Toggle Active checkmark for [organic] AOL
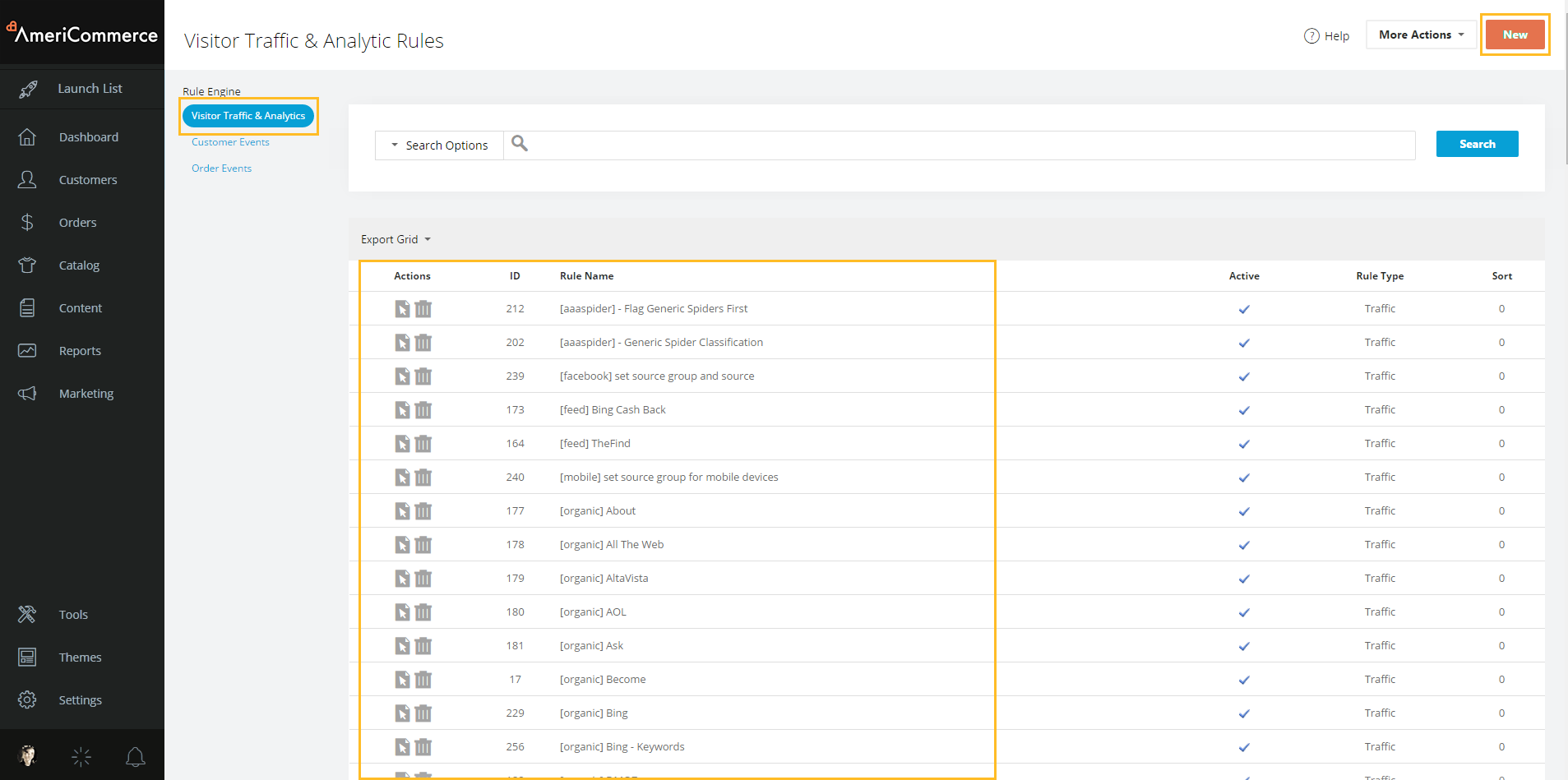Viewport: 1568px width, 780px height. click(1244, 612)
